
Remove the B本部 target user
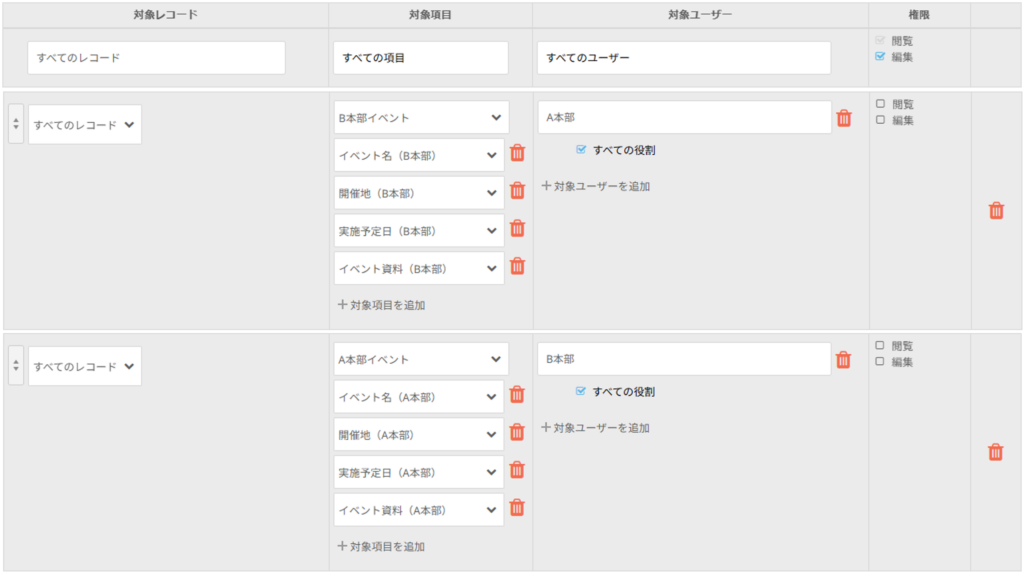[x=843, y=359]
